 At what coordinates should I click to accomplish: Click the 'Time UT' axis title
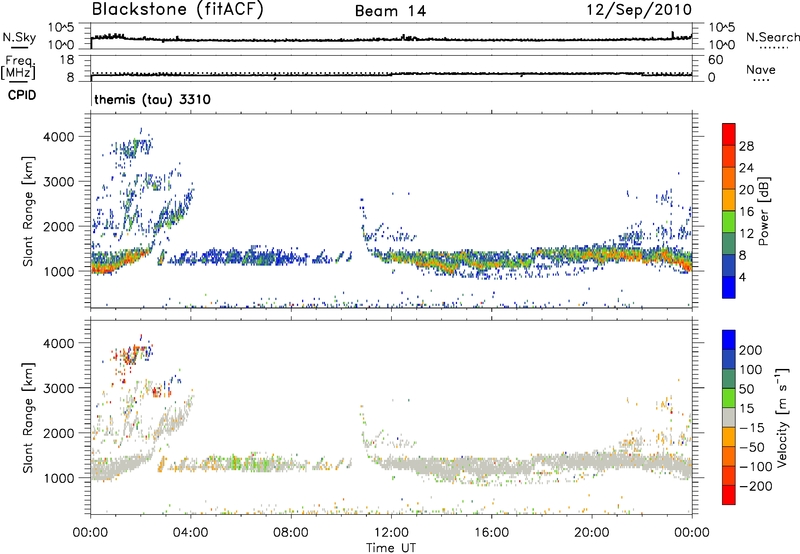[391, 548]
